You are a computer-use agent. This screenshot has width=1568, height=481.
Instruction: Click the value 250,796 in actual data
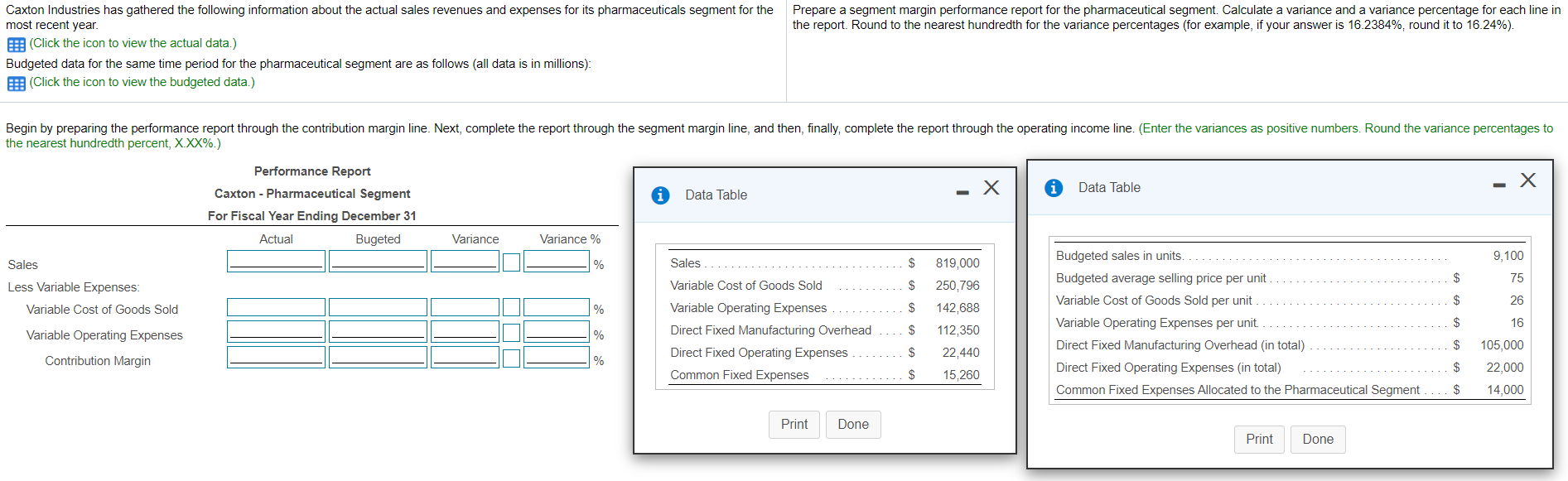(x=958, y=286)
